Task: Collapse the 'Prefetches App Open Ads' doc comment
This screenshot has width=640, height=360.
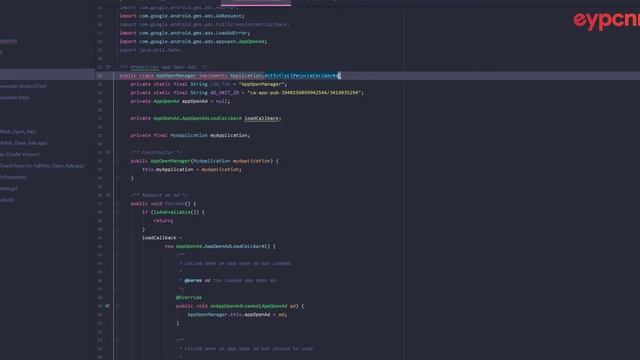Action: click(108, 67)
